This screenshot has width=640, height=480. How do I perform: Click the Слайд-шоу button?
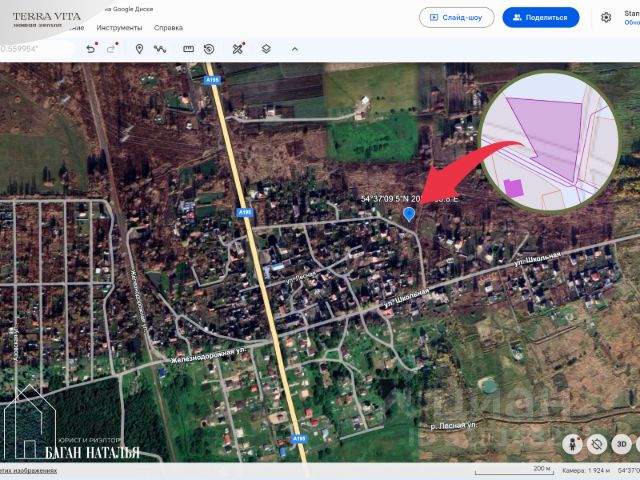pos(456,18)
